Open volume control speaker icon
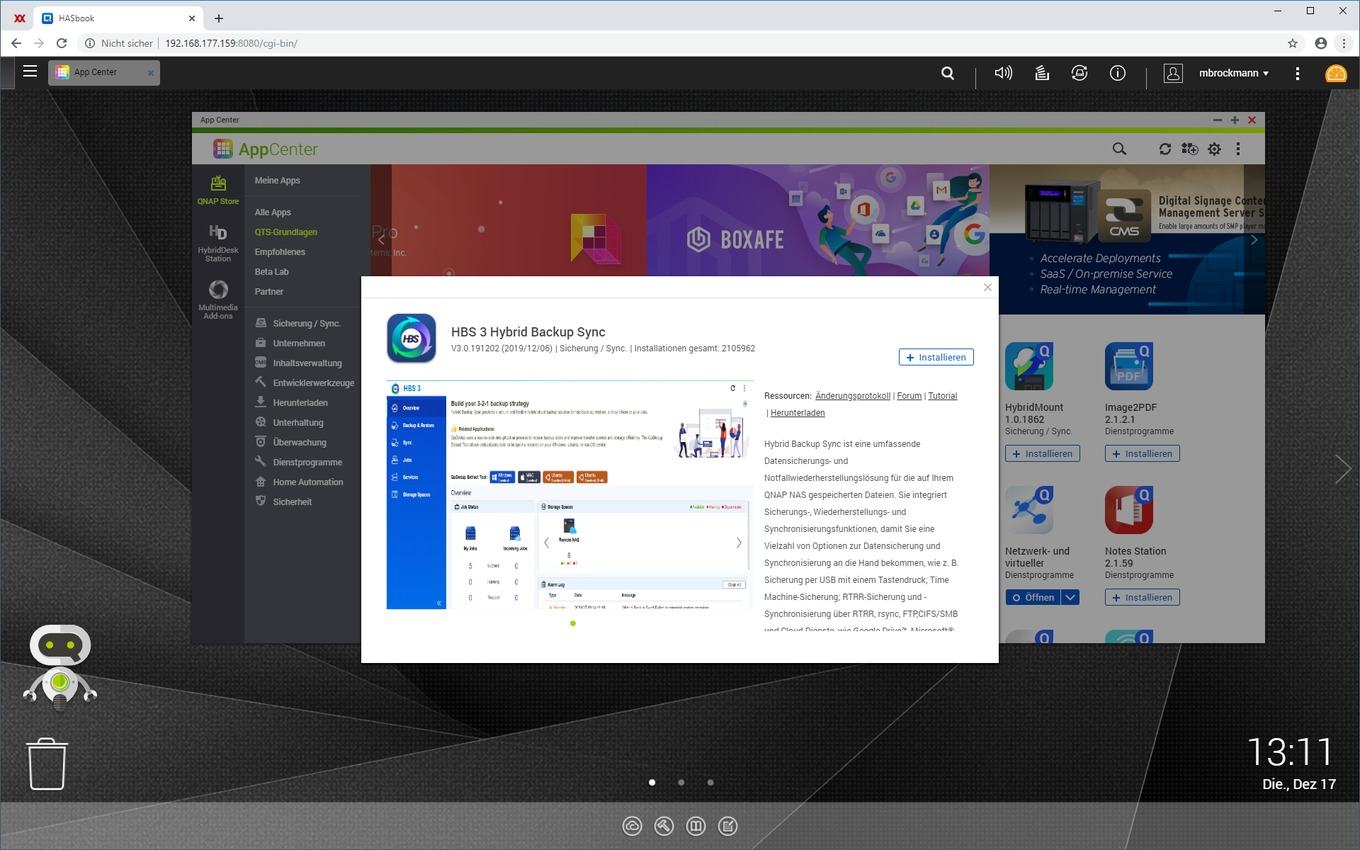 coord(1003,73)
